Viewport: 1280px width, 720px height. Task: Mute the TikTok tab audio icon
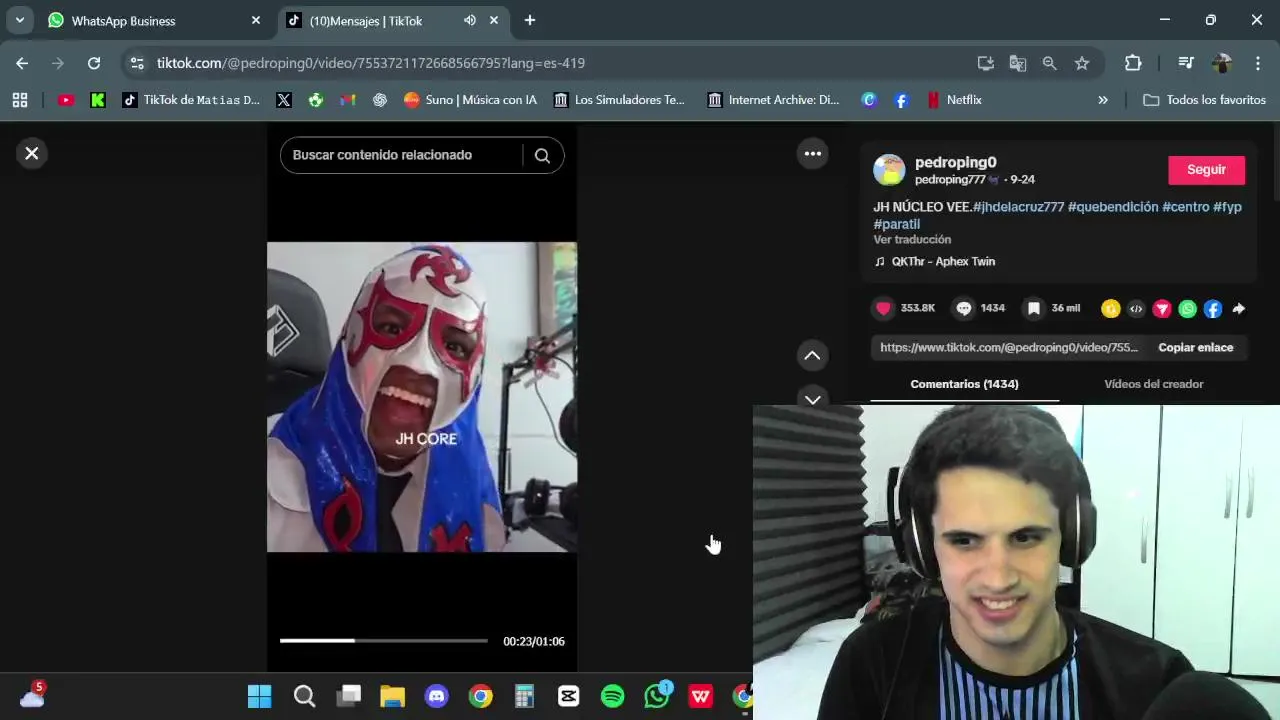[470, 20]
